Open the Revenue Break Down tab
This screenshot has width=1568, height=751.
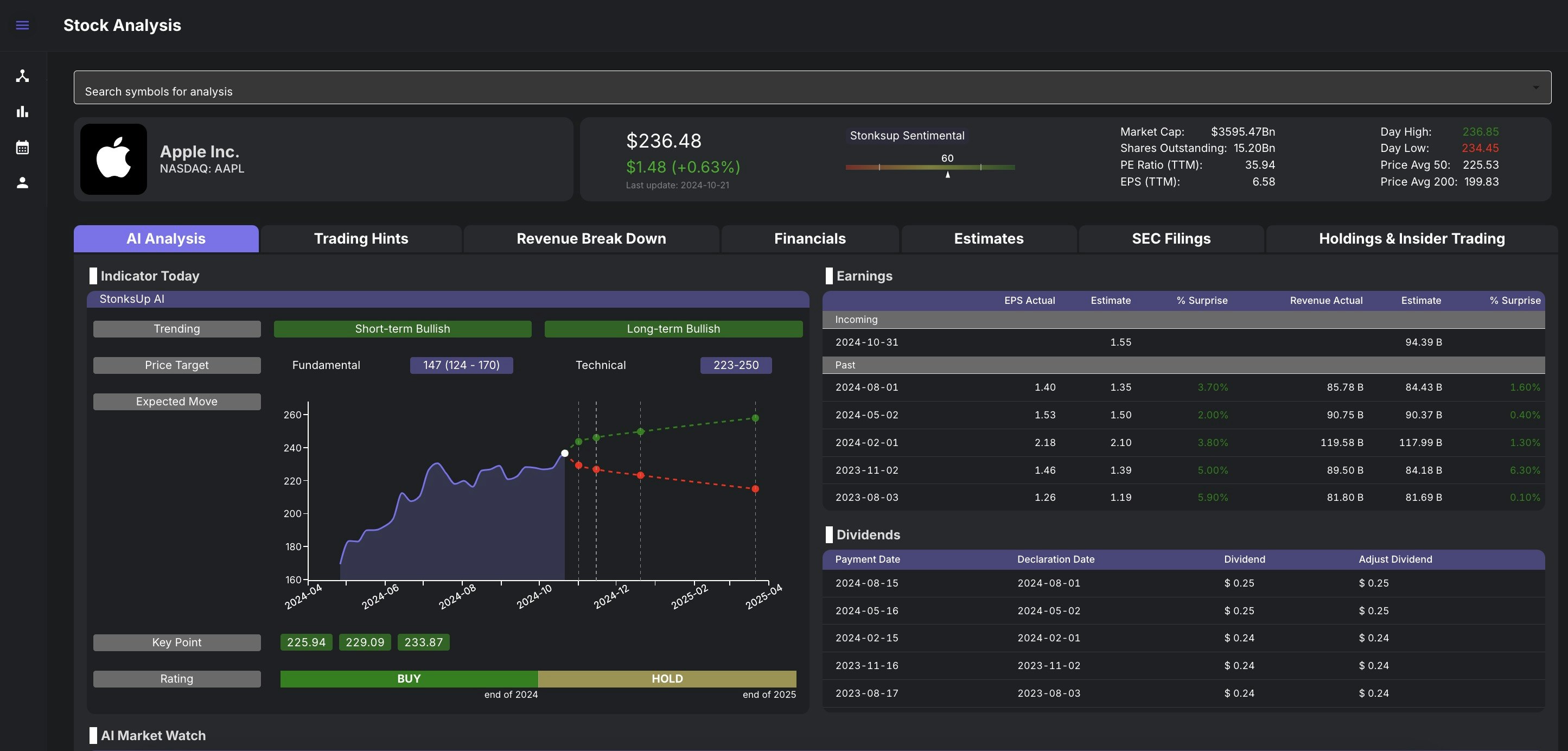pyautogui.click(x=591, y=239)
